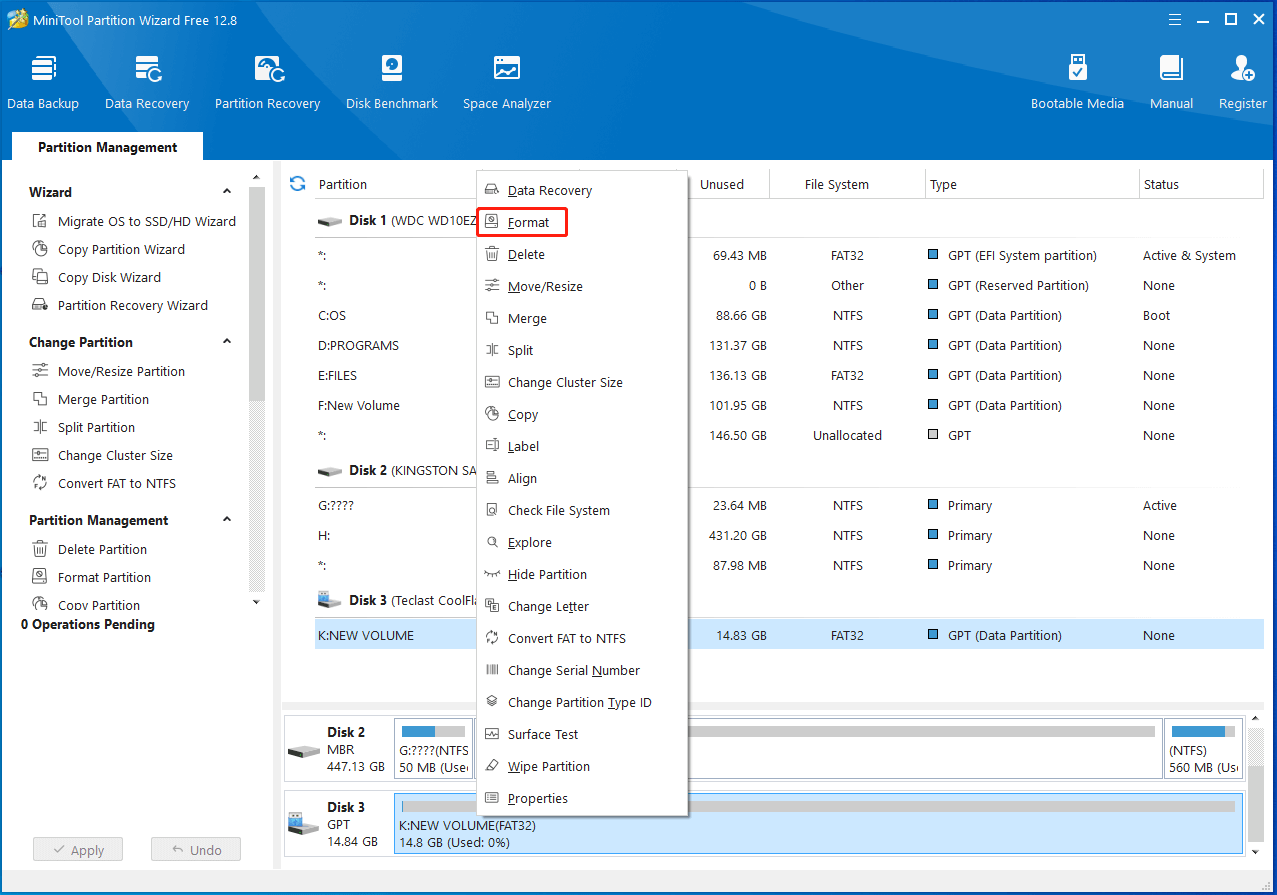This screenshot has height=895, width=1277.
Task: Click the Undo button
Action: pos(196,850)
